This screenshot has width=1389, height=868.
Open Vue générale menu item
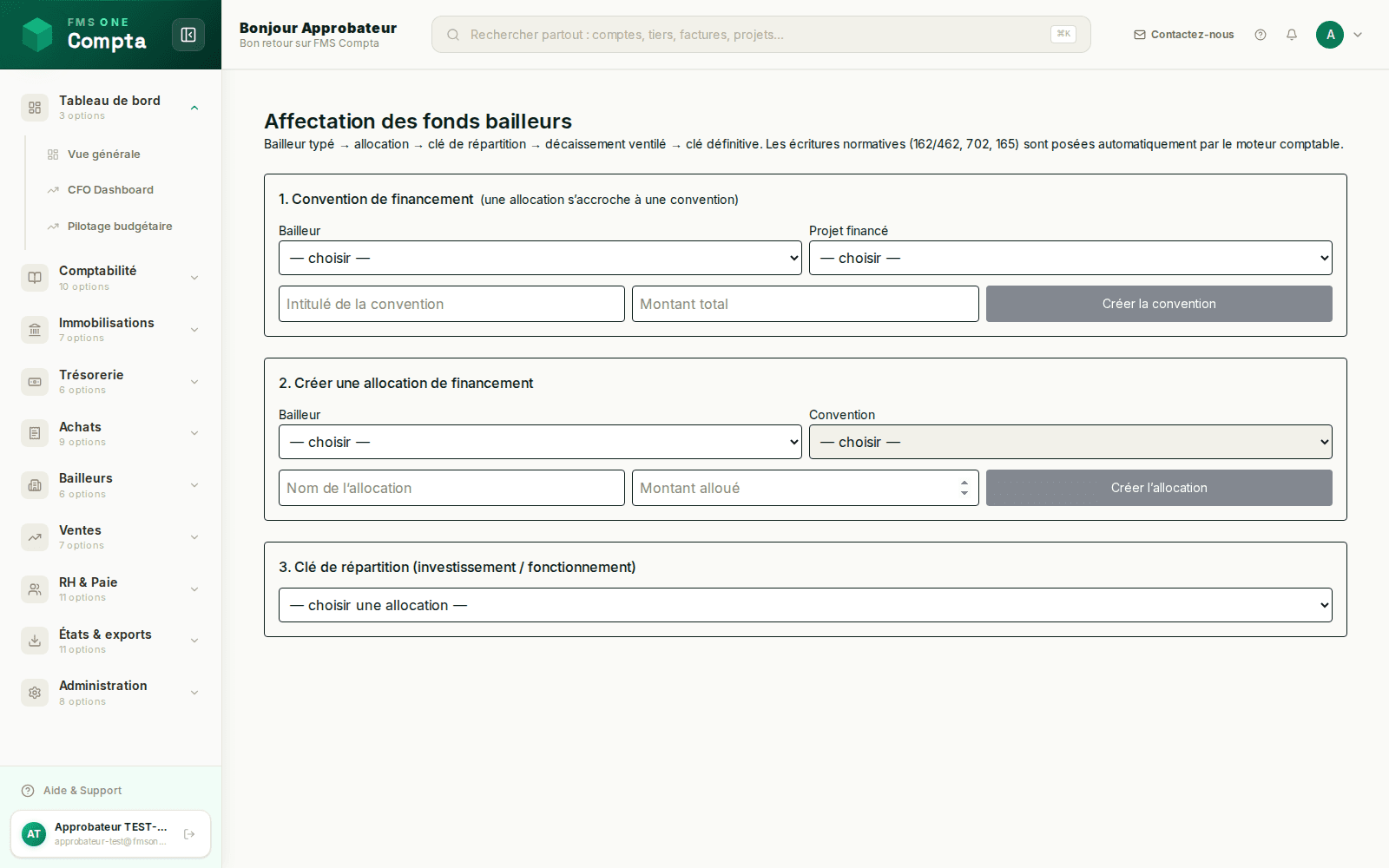click(x=104, y=155)
